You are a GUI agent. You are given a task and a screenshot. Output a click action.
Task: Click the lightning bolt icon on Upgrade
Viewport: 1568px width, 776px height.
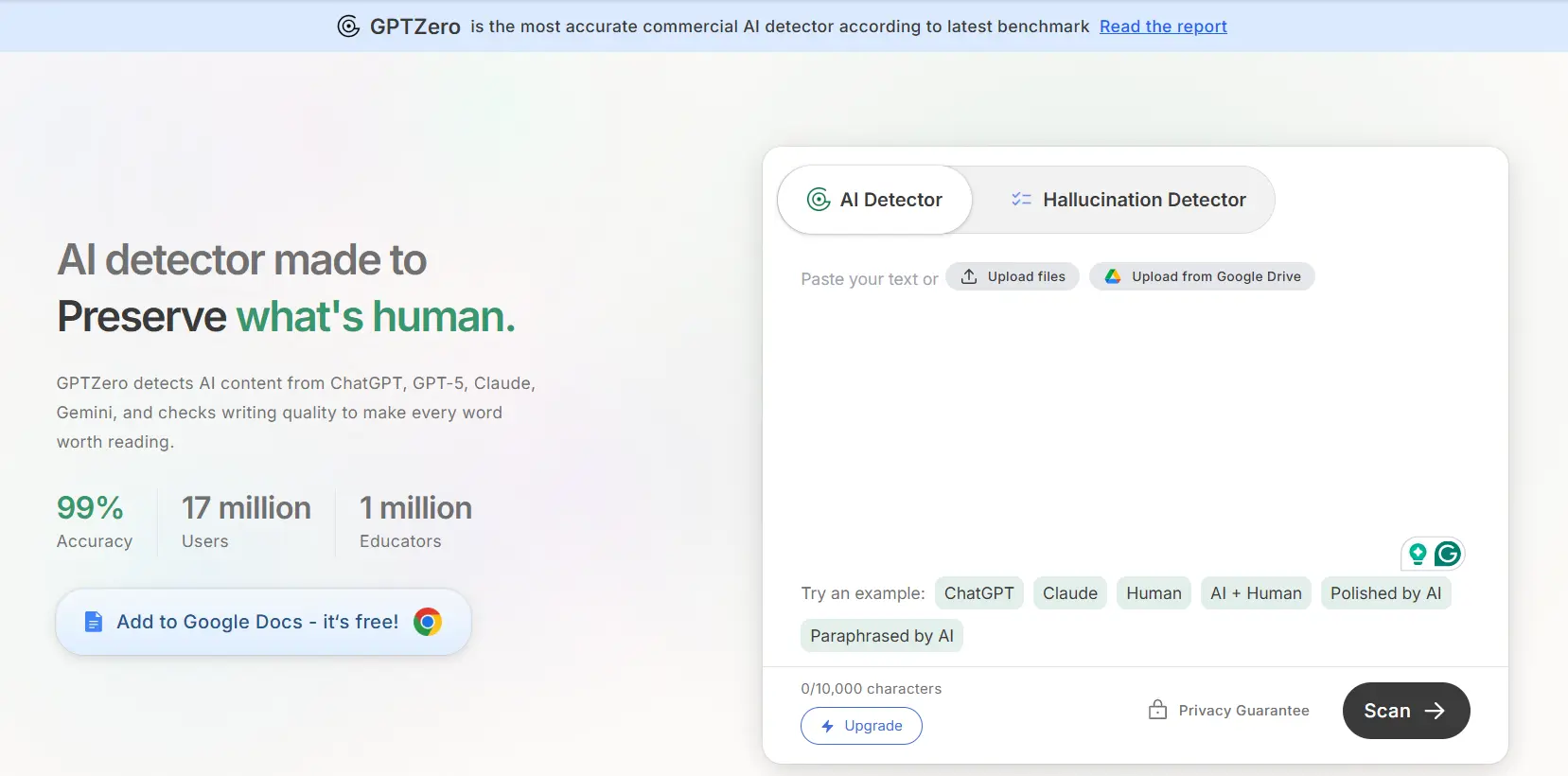click(x=827, y=726)
